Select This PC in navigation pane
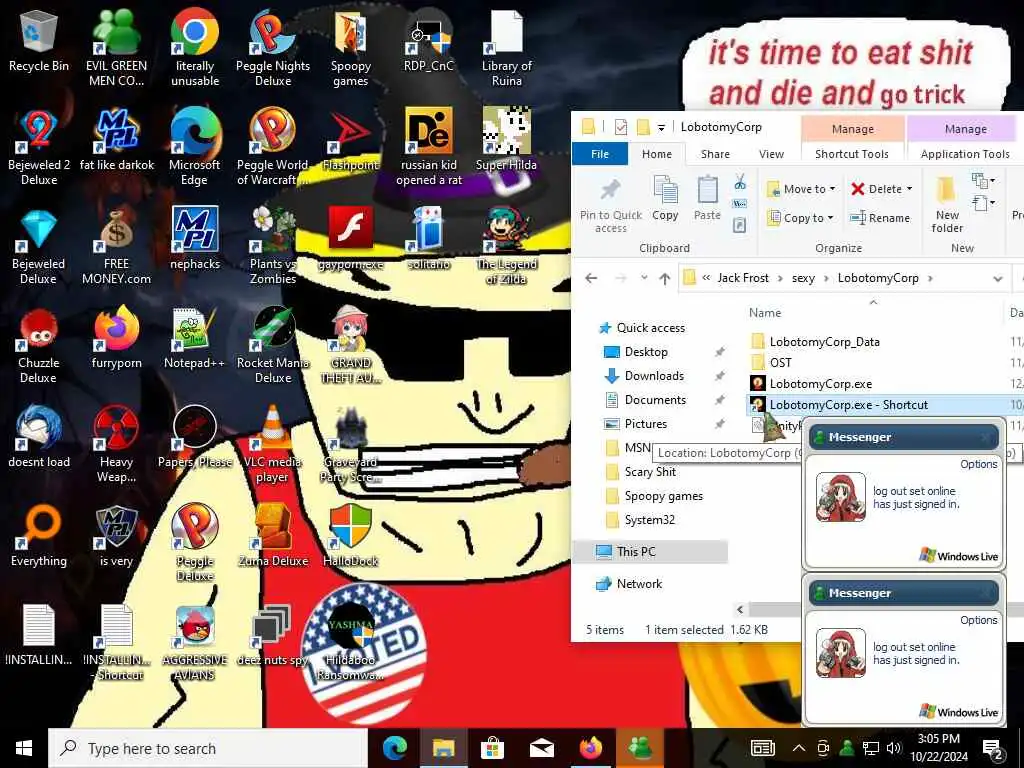The width and height of the screenshot is (1024, 768). pos(650,552)
